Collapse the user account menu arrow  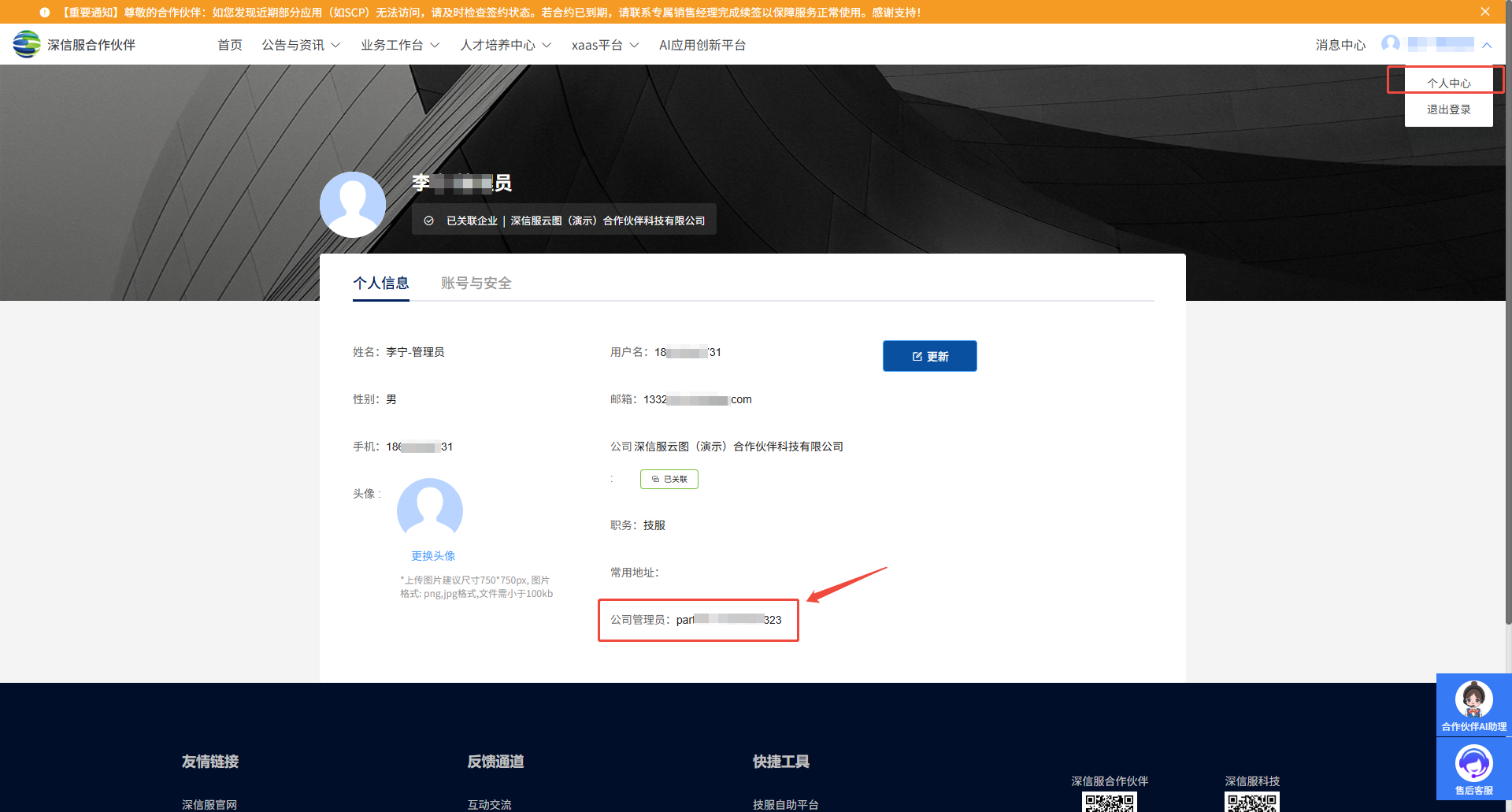[1487, 45]
